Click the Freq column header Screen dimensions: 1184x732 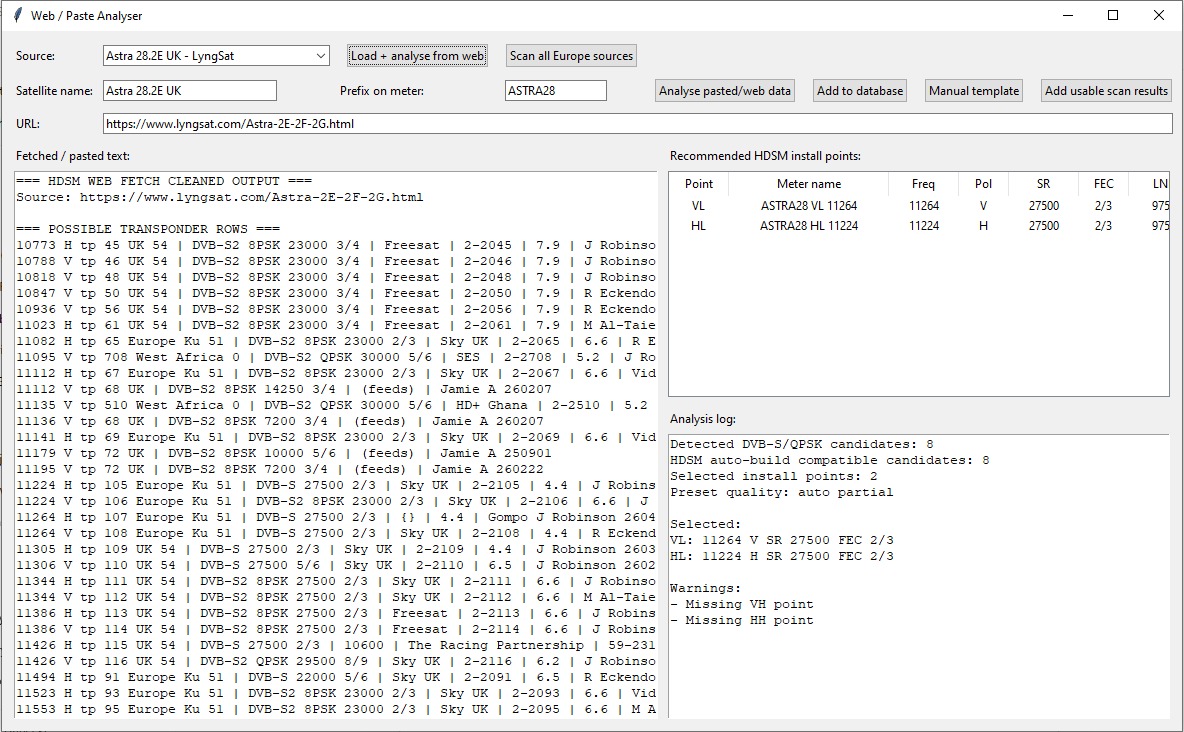(x=923, y=184)
